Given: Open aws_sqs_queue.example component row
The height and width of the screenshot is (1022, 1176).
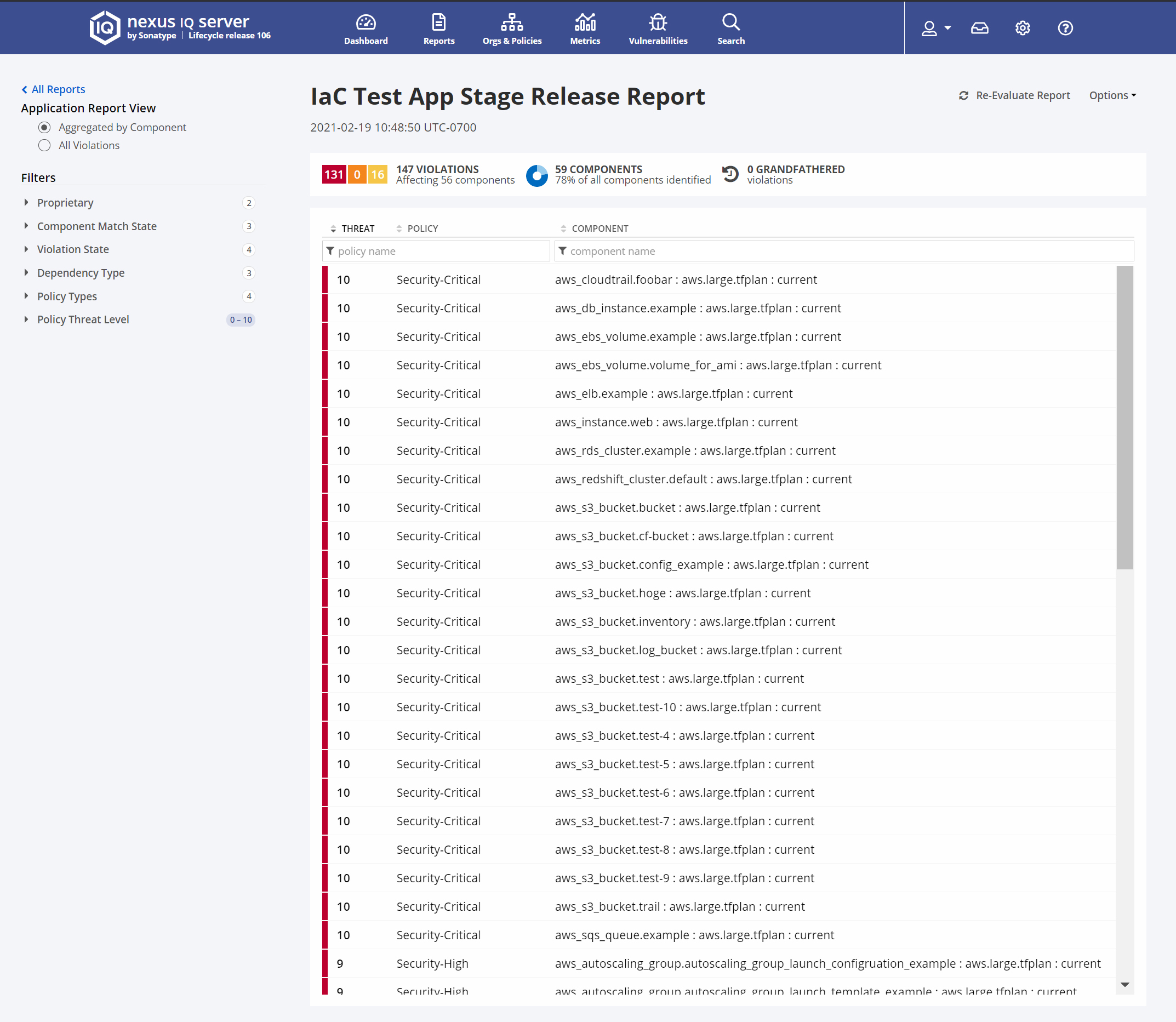Looking at the screenshot, I should [718, 935].
